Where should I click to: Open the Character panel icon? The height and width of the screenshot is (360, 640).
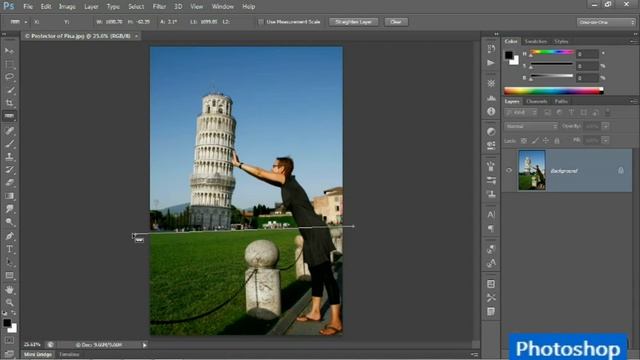(491, 214)
